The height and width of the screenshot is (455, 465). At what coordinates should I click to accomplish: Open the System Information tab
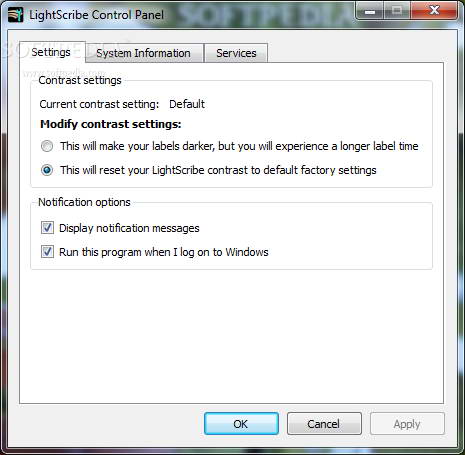coord(144,53)
